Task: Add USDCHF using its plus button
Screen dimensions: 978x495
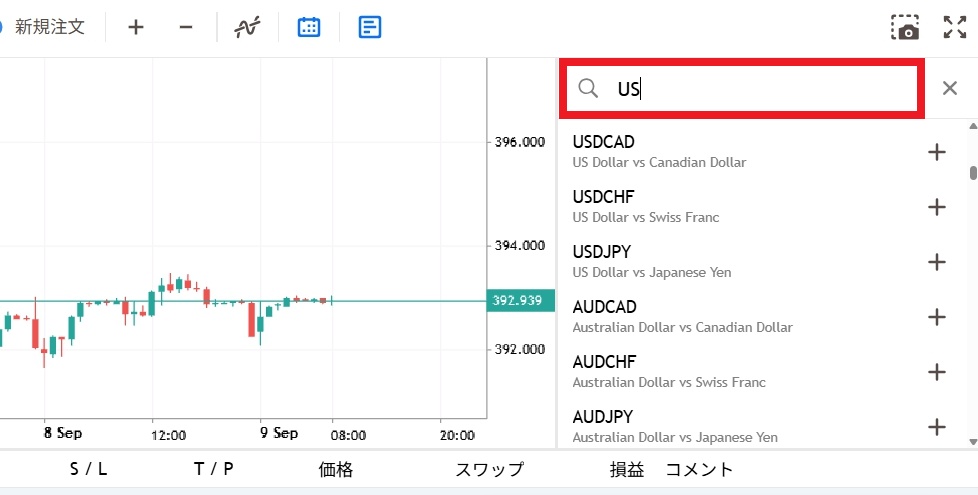Action: [x=937, y=207]
